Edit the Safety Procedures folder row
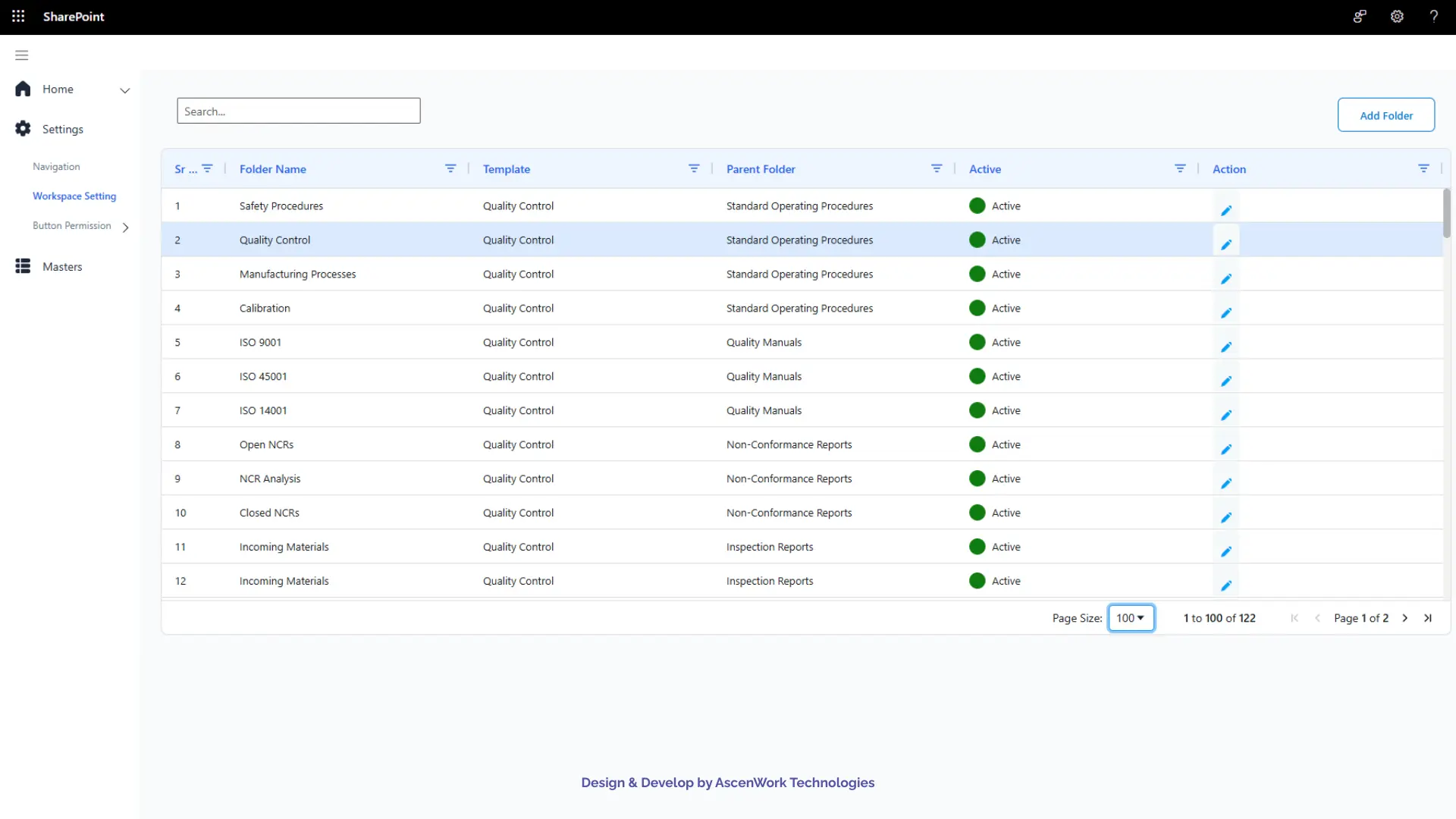 coord(1226,210)
